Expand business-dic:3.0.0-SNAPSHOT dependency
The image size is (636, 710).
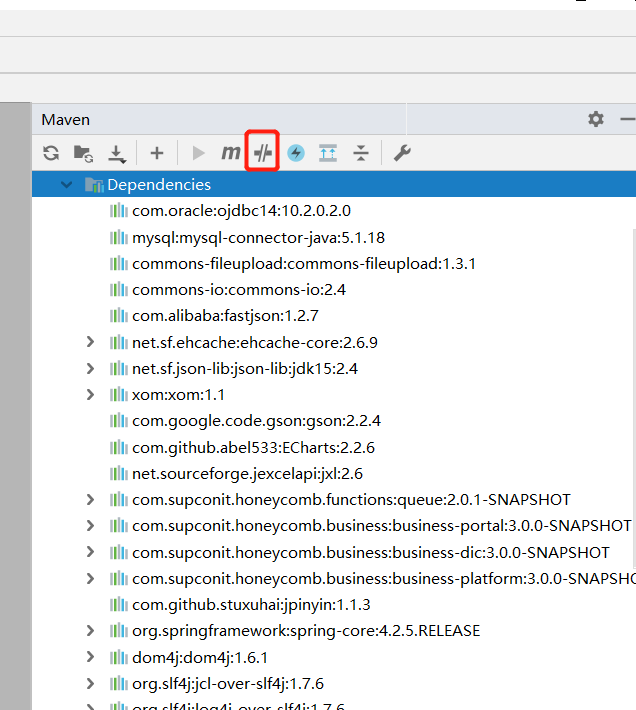tap(90, 552)
